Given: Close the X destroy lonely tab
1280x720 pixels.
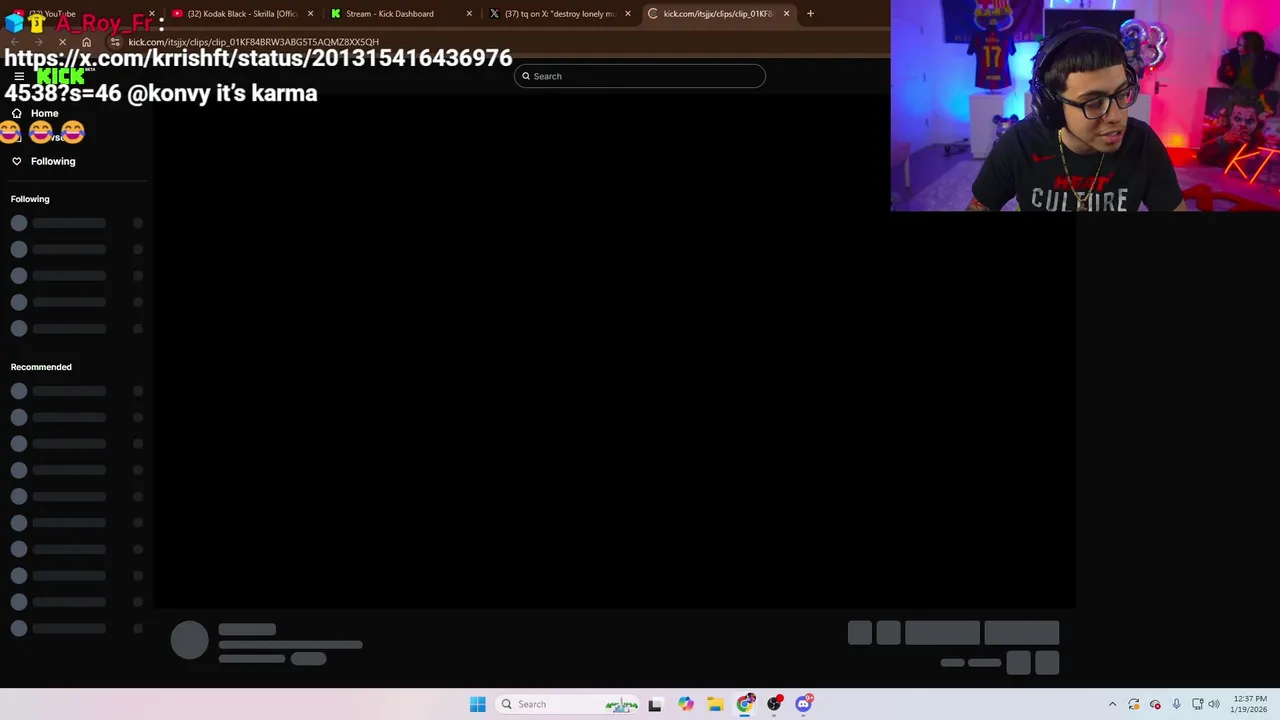Looking at the screenshot, I should click(628, 14).
